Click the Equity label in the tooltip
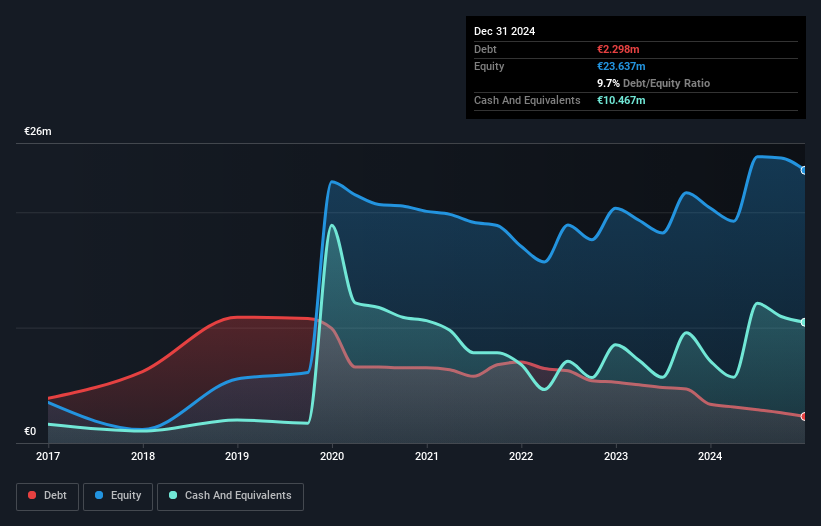821x526 pixels. 489,66
